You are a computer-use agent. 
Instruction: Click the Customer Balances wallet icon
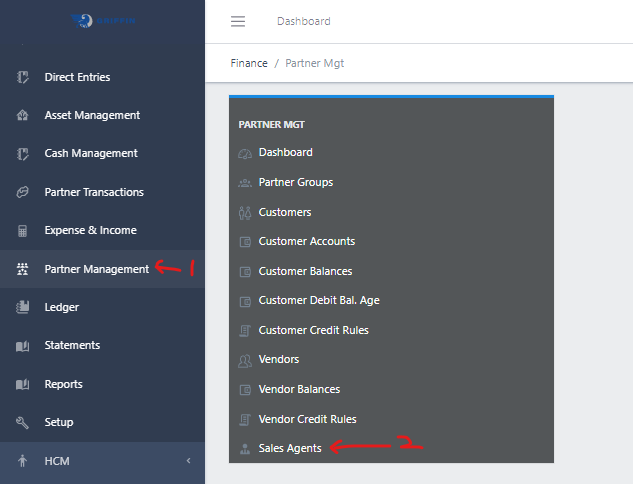245,272
